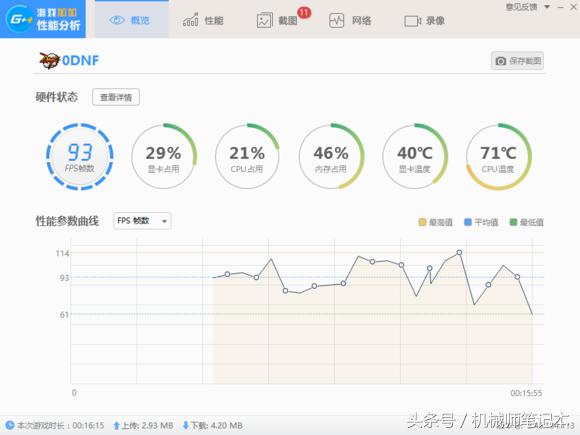Click the 硬件状态 section heading
Screen dimensions: 580x435
click(x=57, y=97)
